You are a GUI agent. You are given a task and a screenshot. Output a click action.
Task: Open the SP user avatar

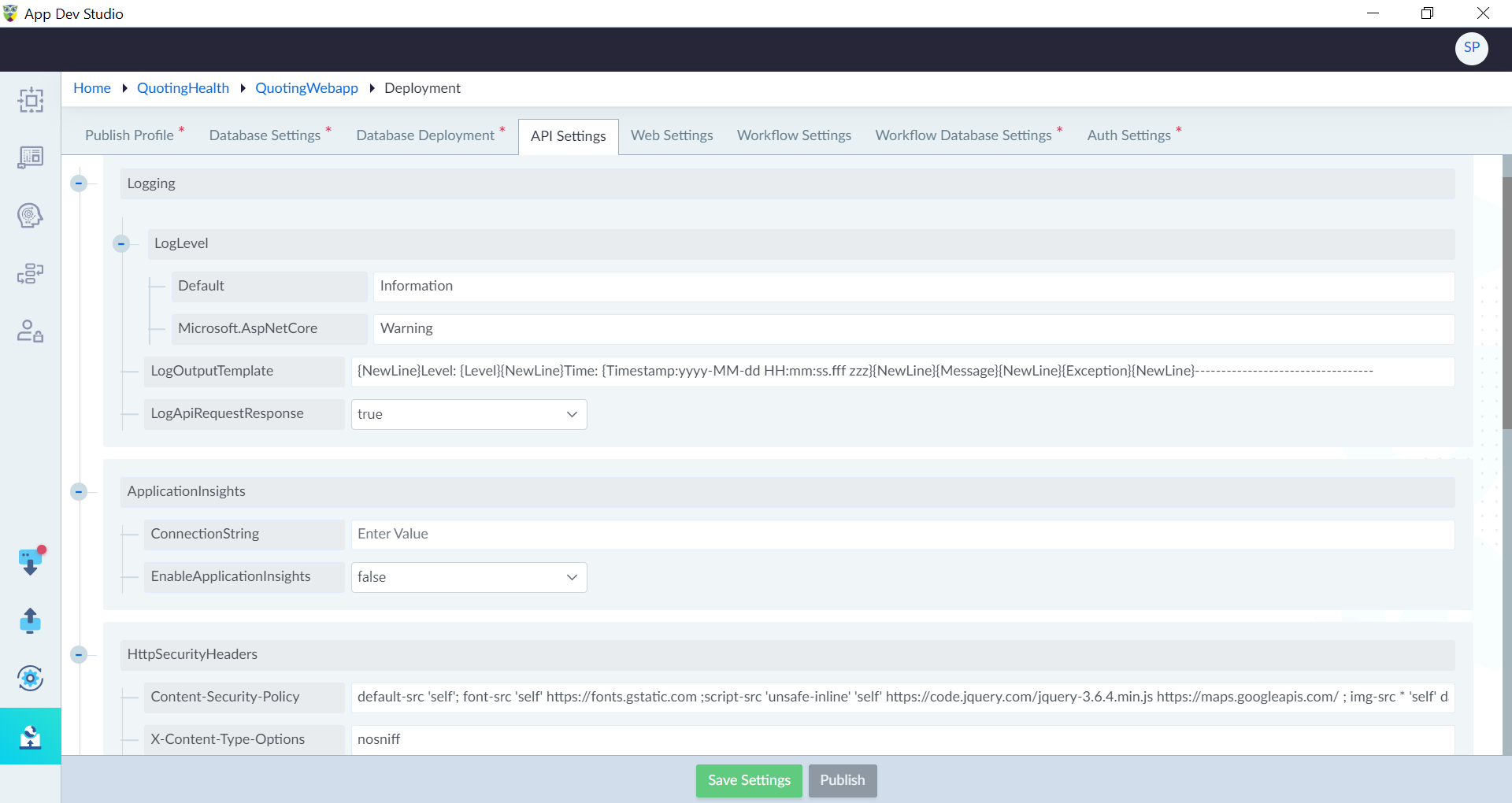point(1471,48)
